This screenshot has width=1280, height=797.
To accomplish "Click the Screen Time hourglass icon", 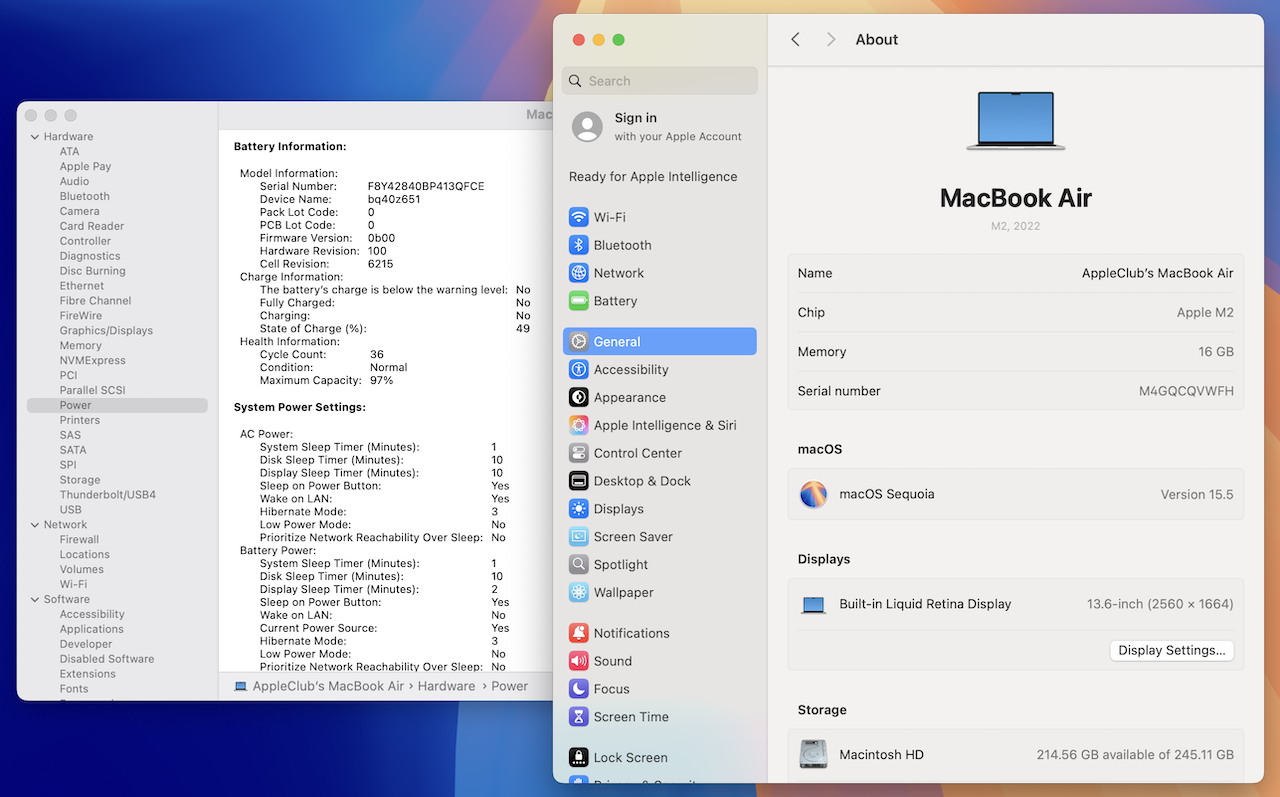I will pyautogui.click(x=578, y=717).
